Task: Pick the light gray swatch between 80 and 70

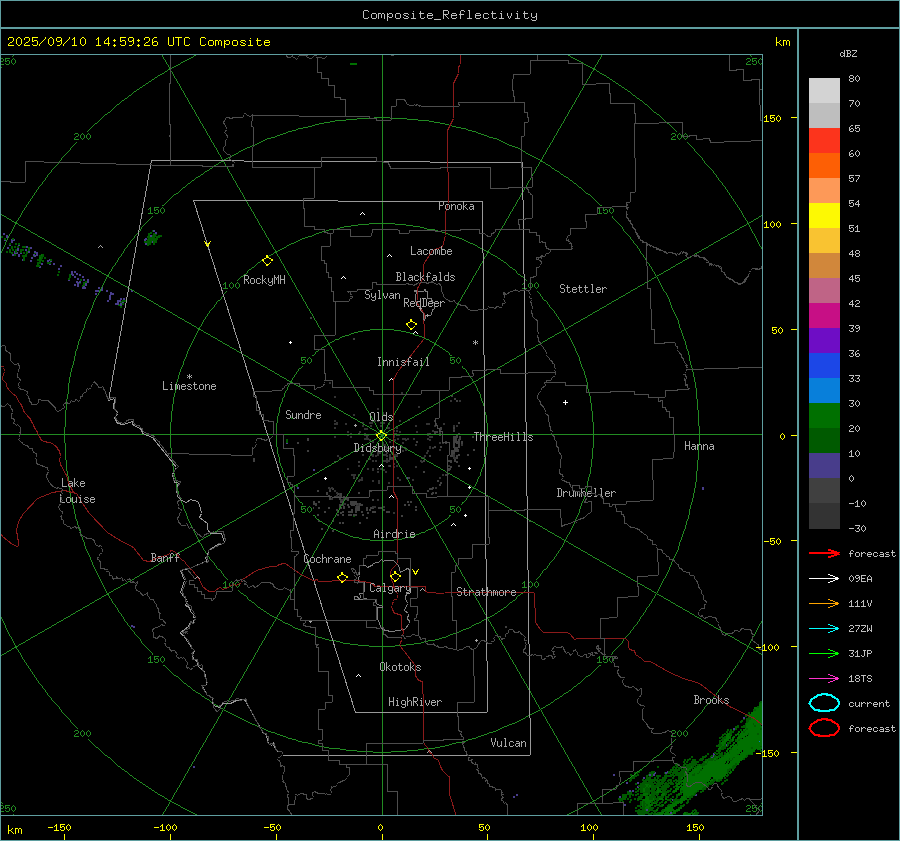Action: (824, 91)
